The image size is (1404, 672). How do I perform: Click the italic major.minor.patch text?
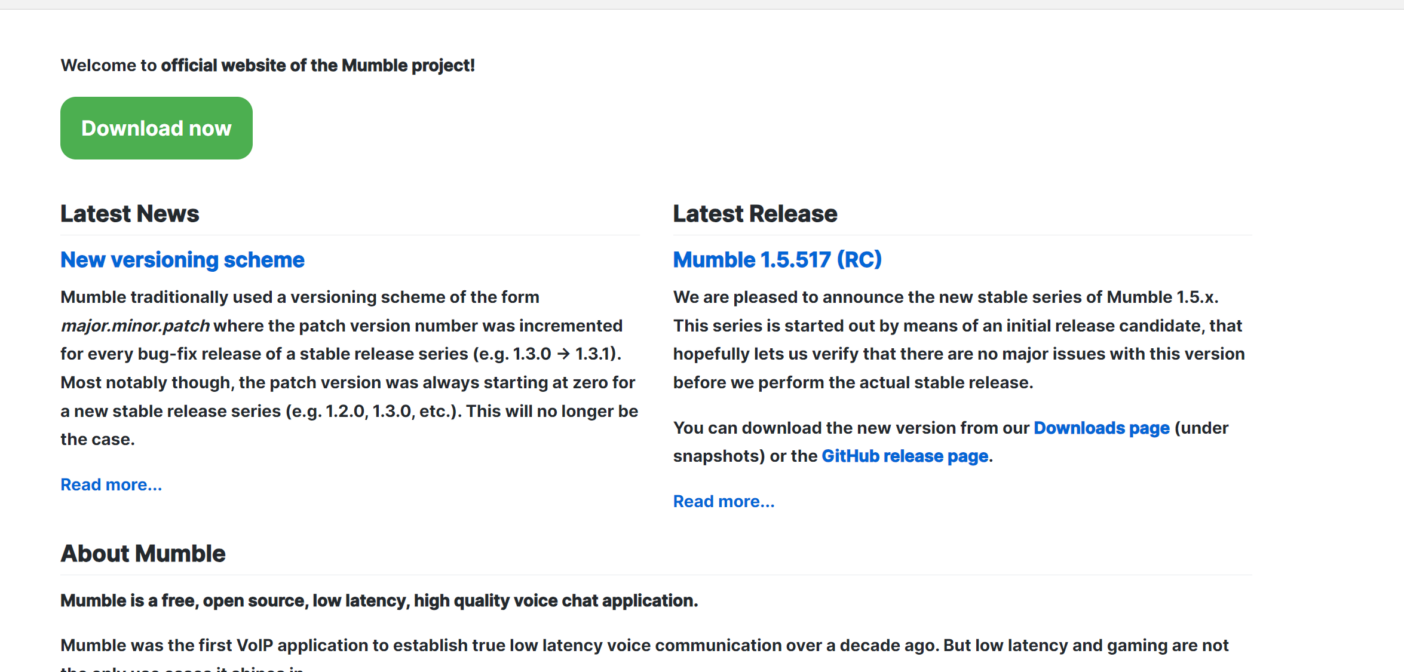tap(135, 326)
